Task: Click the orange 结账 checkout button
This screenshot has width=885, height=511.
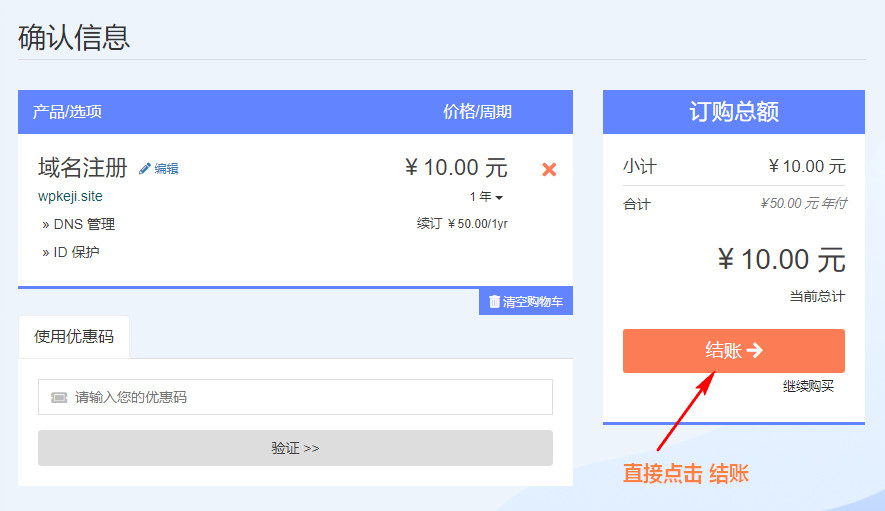Action: coord(733,351)
